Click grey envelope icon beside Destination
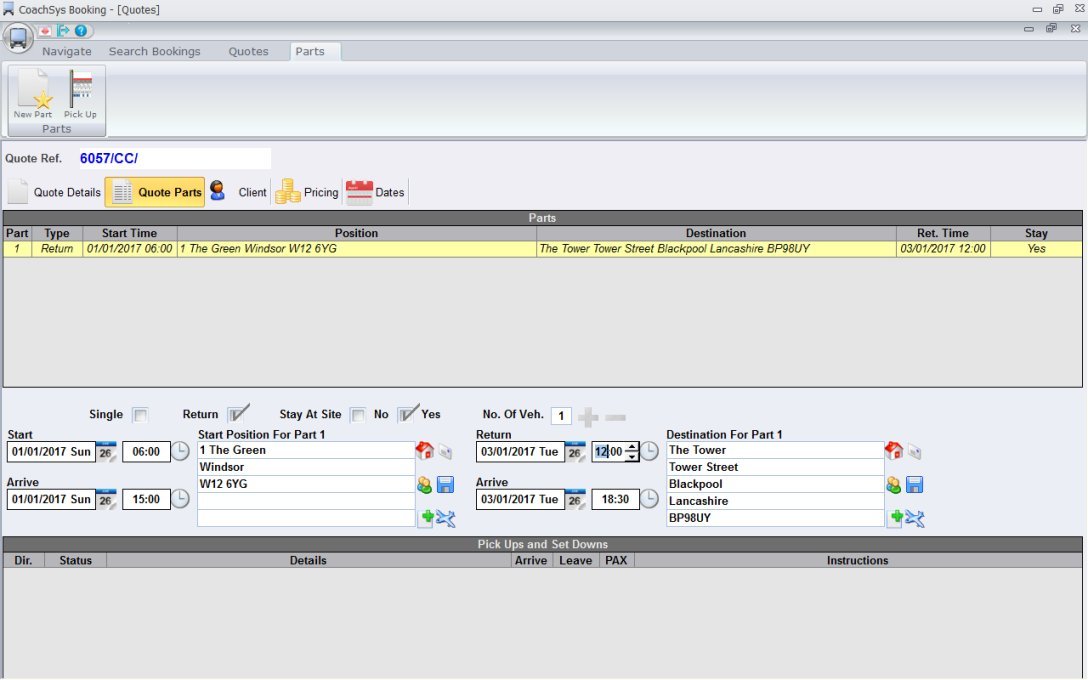The height and width of the screenshot is (680, 1088). coord(915,452)
